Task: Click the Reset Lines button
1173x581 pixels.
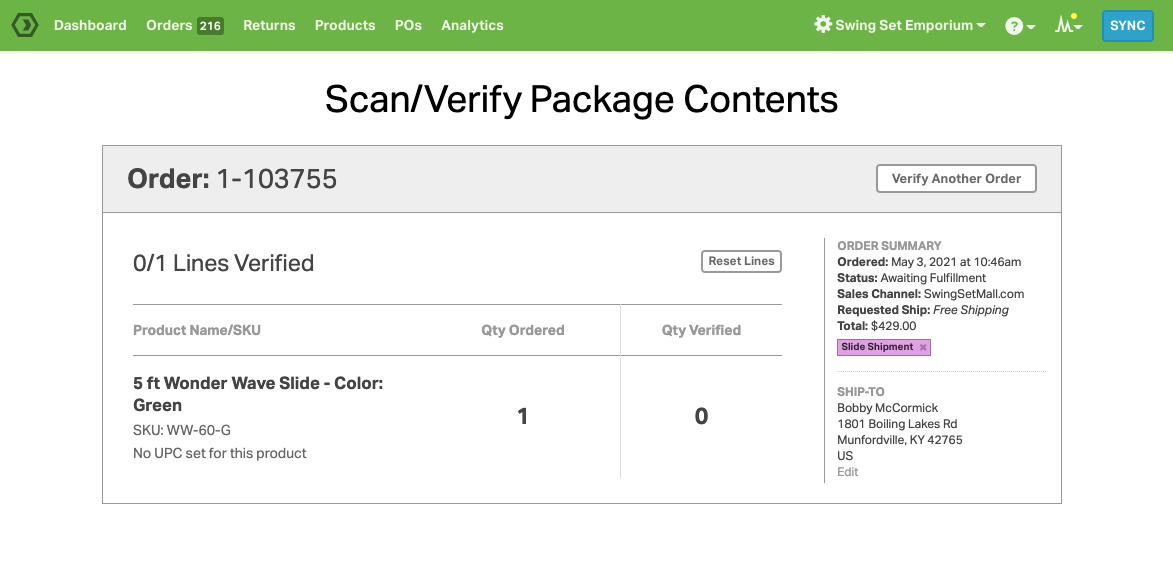Action: [x=741, y=261]
